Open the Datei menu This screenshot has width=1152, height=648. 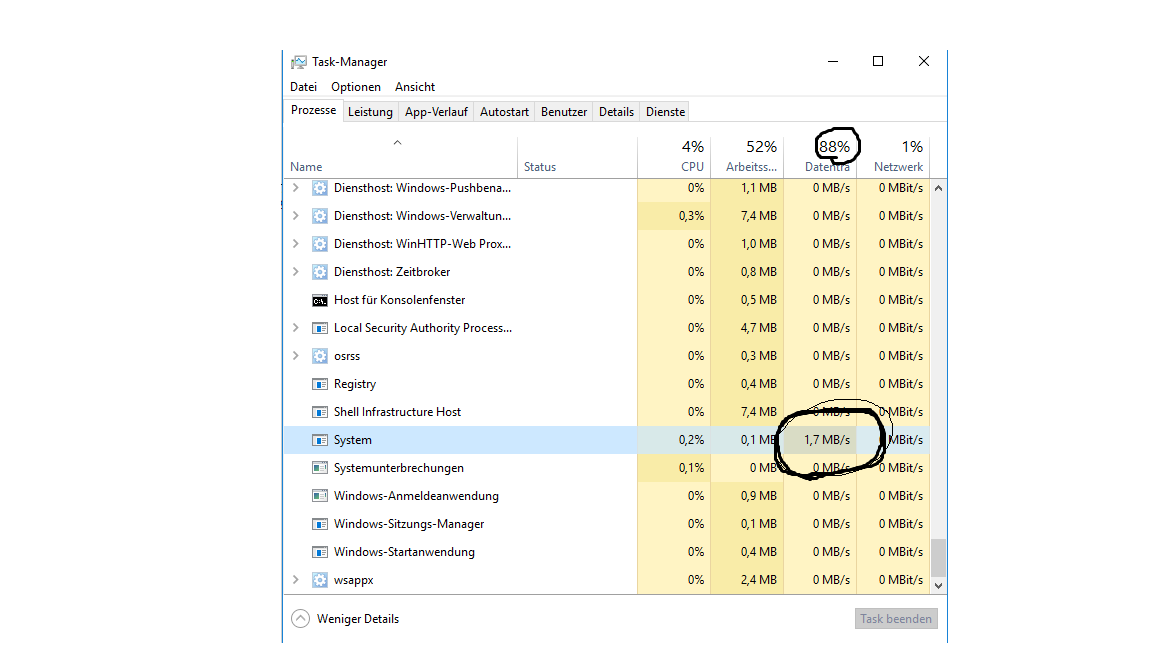303,87
